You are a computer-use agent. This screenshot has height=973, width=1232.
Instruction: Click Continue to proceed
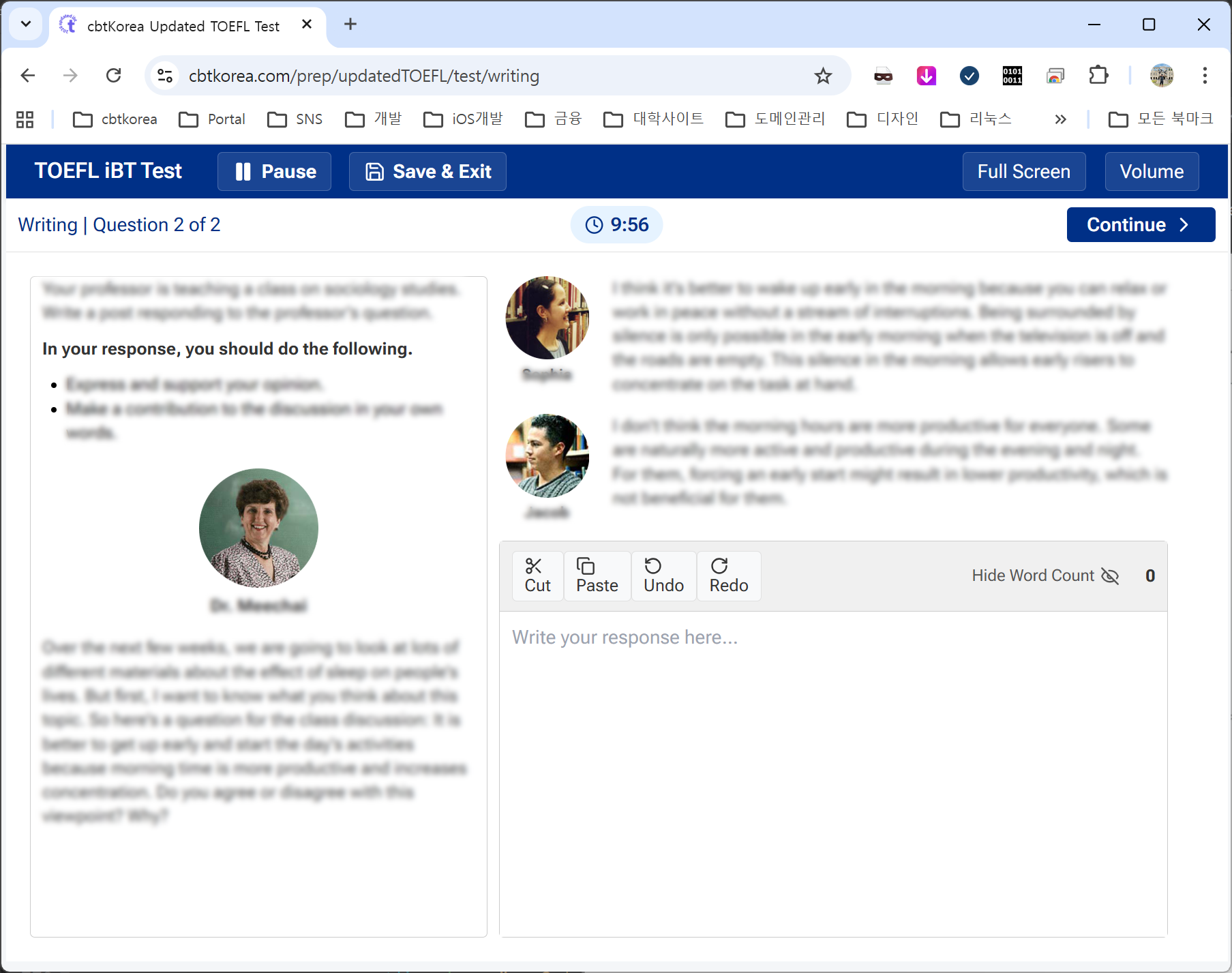(x=1140, y=224)
